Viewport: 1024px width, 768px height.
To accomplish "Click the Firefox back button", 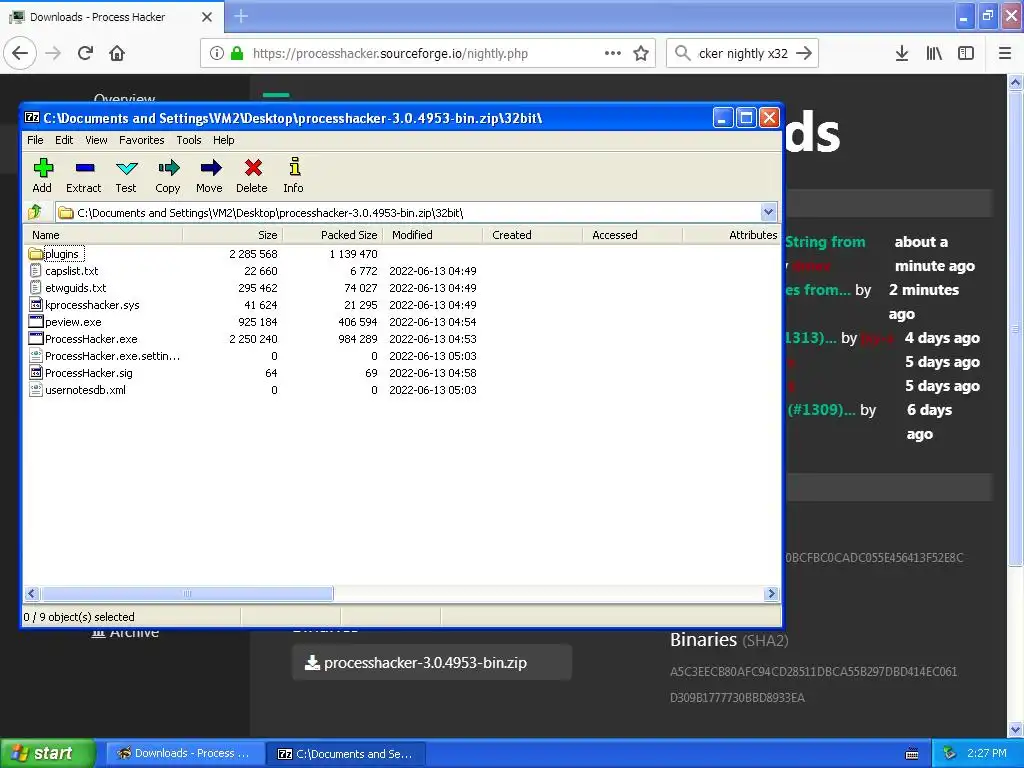I will pos(20,53).
